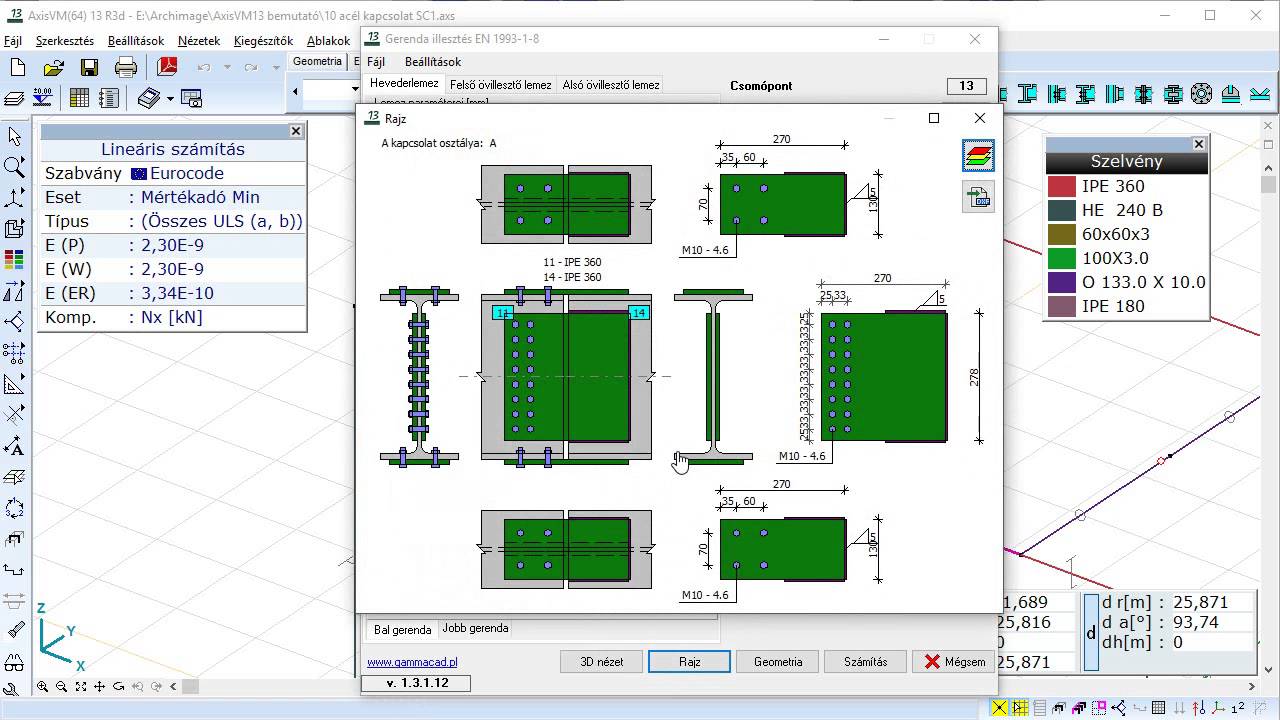This screenshot has width=1280, height=720.
Task: Open the layer manager stacked-sheets icon
Action: point(14,98)
